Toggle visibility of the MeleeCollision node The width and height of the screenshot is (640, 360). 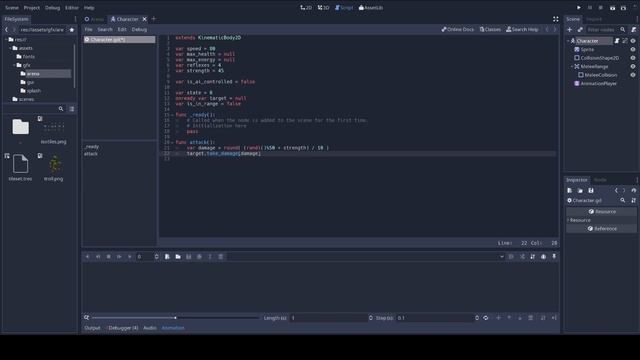[x=633, y=75]
